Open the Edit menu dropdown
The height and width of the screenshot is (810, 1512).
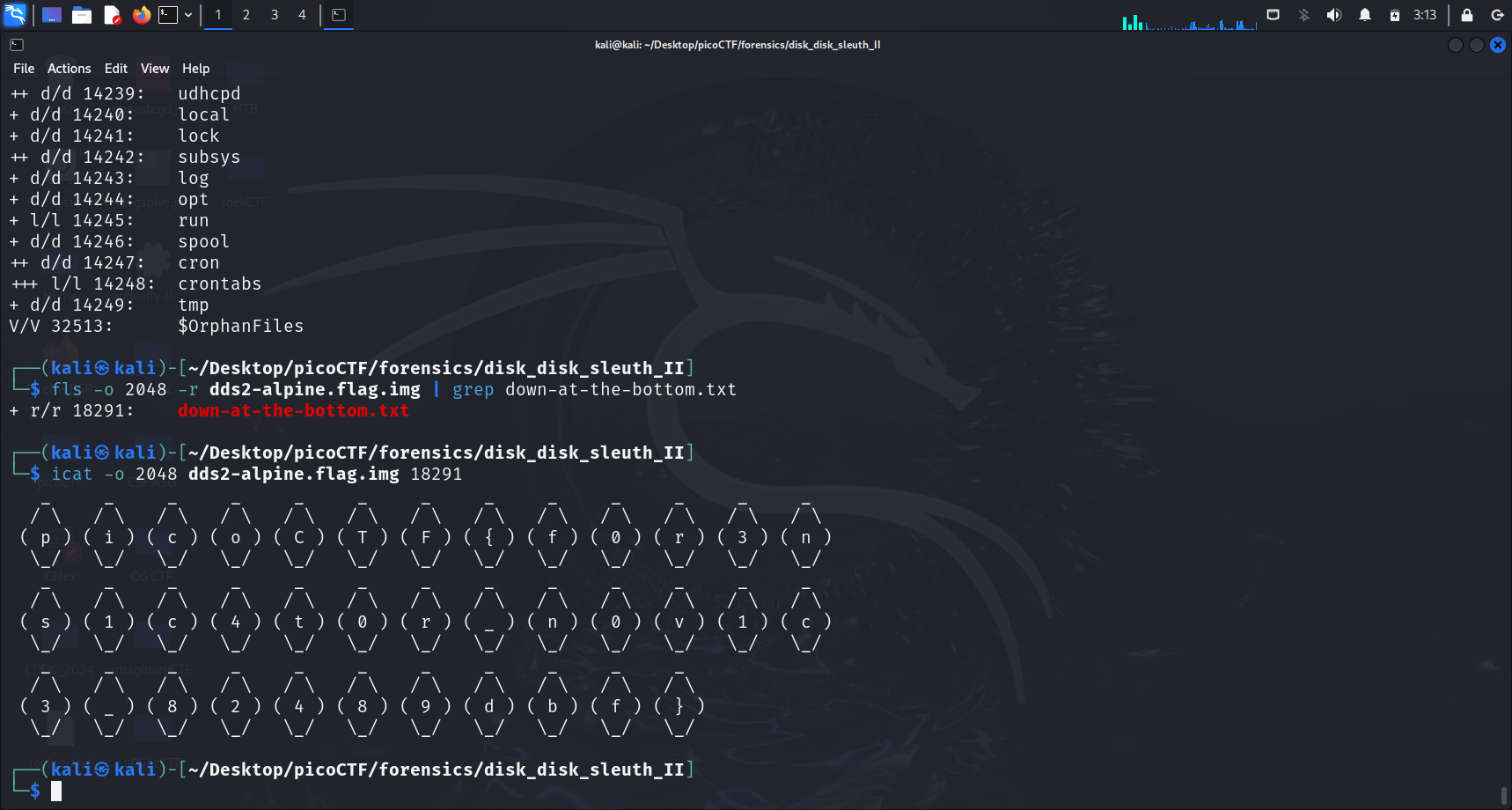[115, 69]
